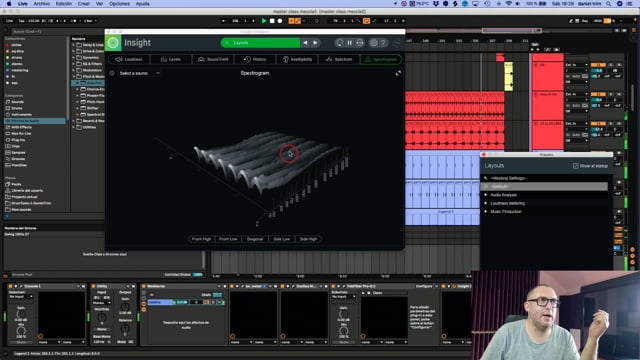The width and height of the screenshot is (640, 360).
Task: Toggle the Ableton arrangement record button
Action: [280, 21]
